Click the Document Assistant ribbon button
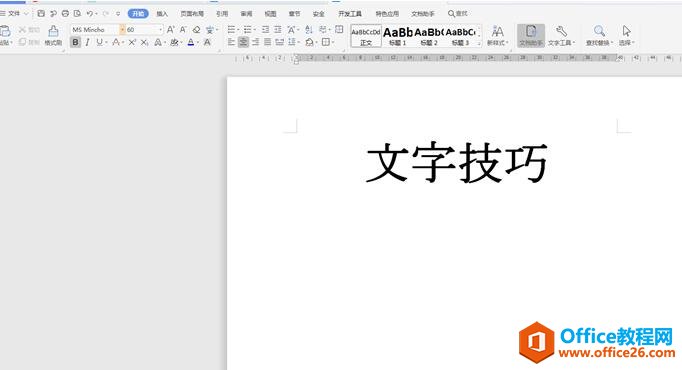The image size is (682, 370). click(531, 35)
